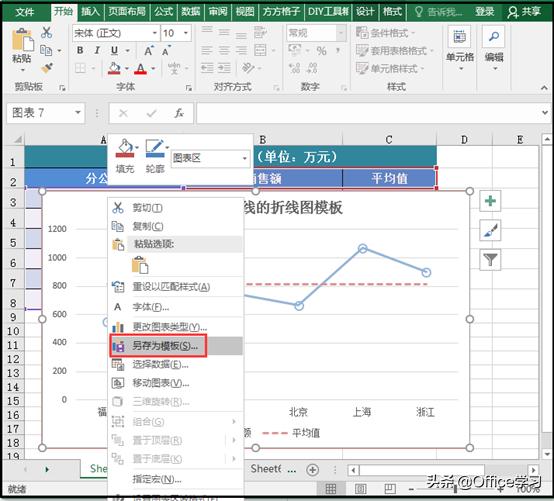Click the 告诉我 search box

pos(439,12)
